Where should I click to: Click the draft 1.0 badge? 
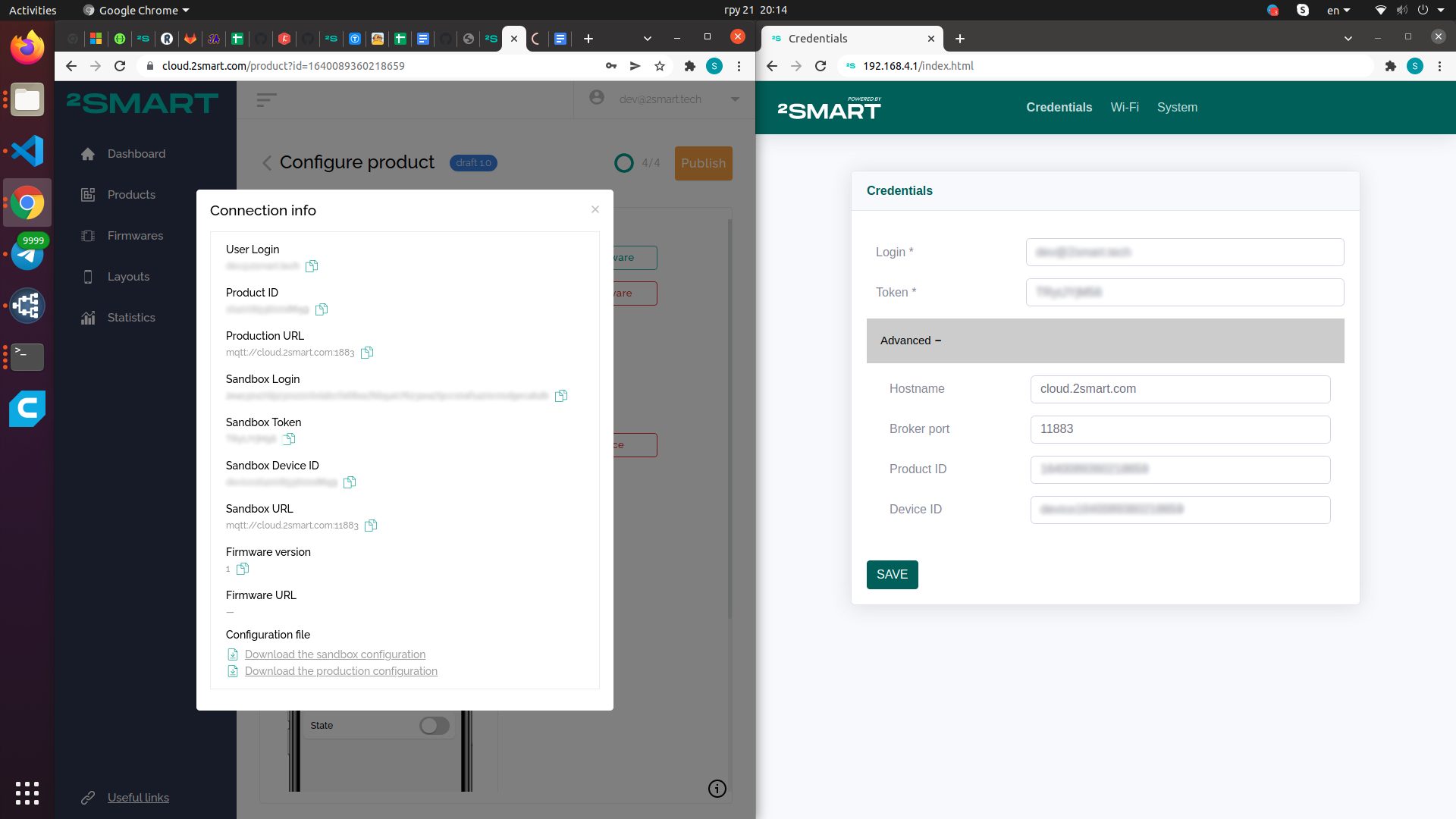[473, 163]
